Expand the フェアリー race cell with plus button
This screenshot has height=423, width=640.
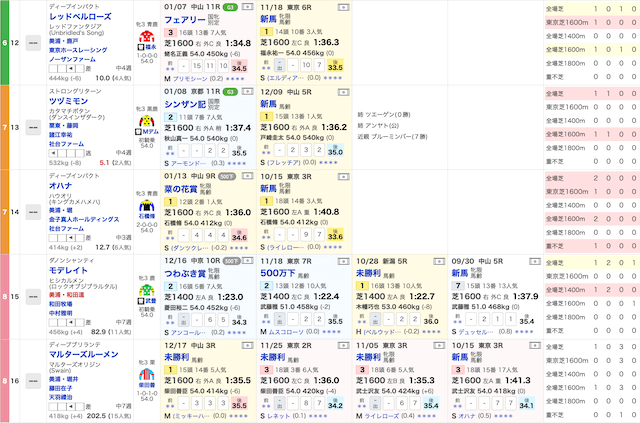(x=246, y=6)
